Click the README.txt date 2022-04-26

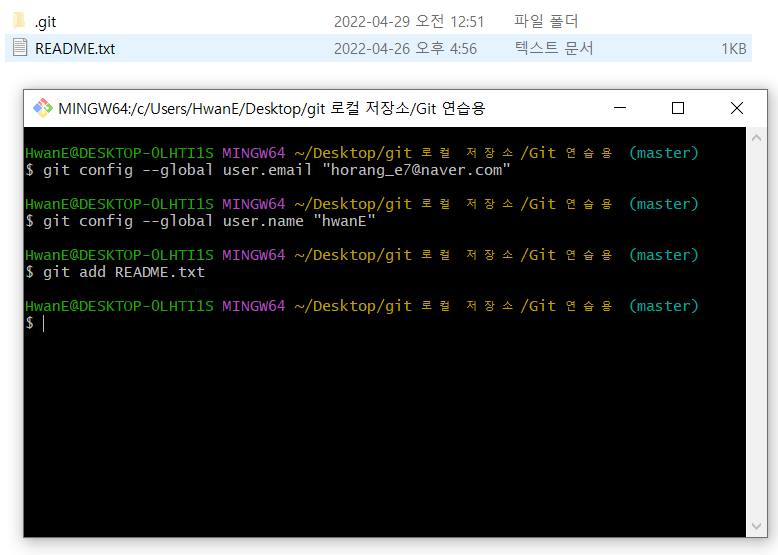(405, 49)
